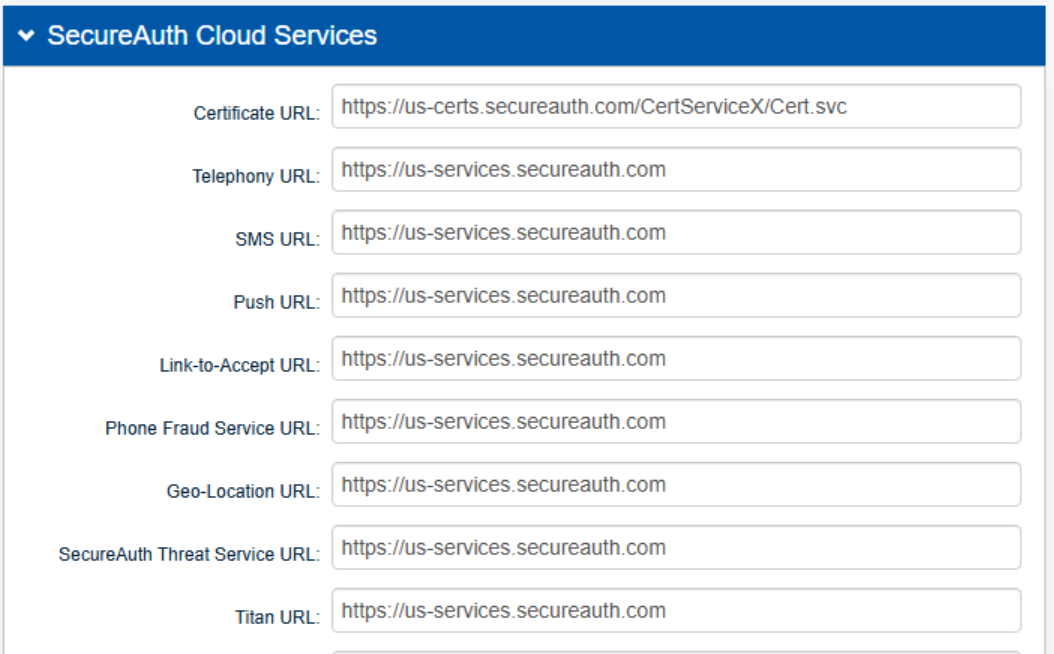Click the Phone Fraud Service URL label
The width and height of the screenshot is (1054, 654).
(x=212, y=428)
